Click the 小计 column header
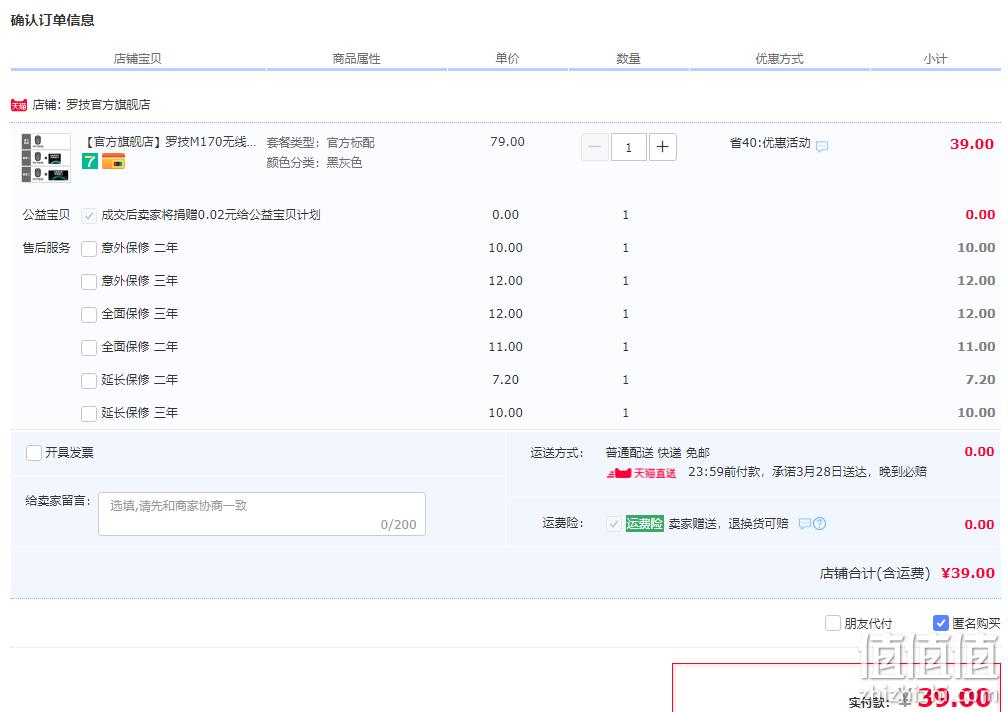Viewport: 1008px width, 712px height. (x=935, y=59)
